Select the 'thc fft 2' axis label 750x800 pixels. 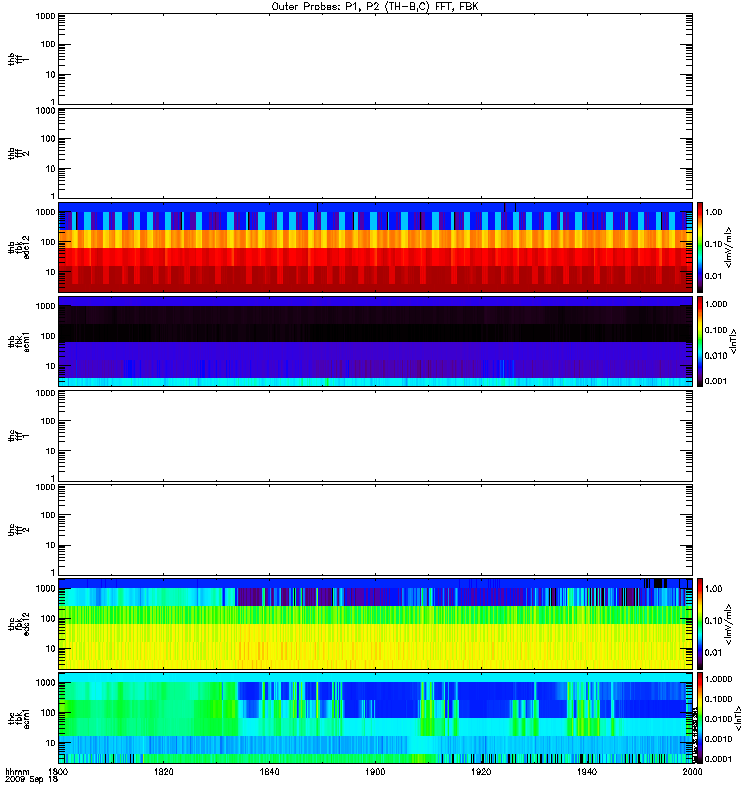[18, 530]
